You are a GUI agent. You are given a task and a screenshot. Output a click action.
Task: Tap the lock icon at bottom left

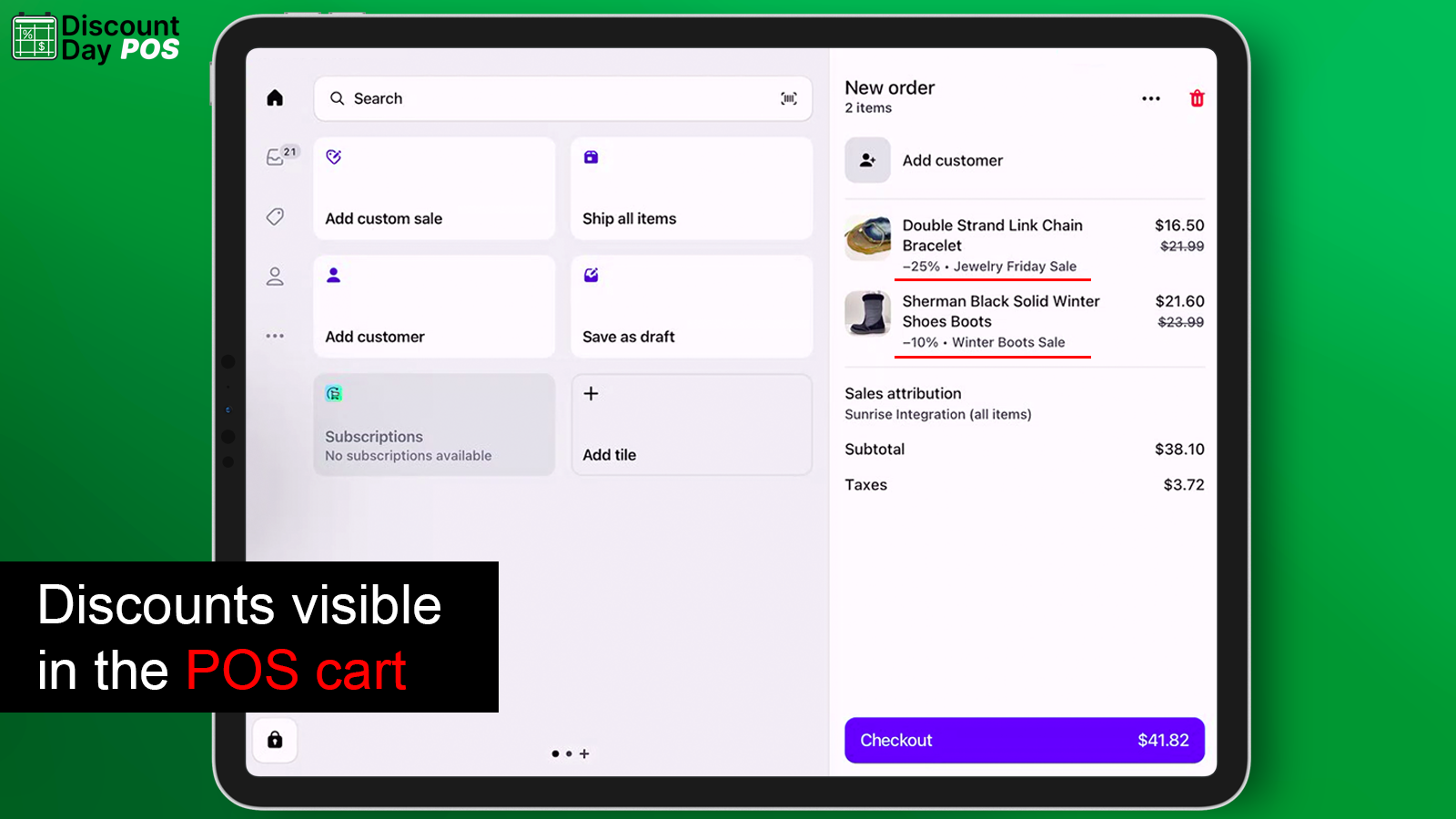pos(274,740)
